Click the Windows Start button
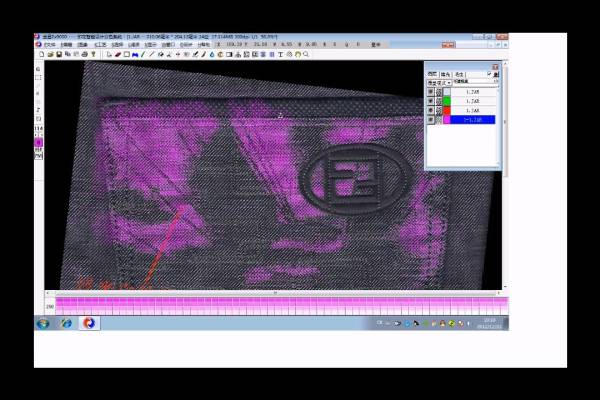The width and height of the screenshot is (600, 400). click(x=42, y=324)
